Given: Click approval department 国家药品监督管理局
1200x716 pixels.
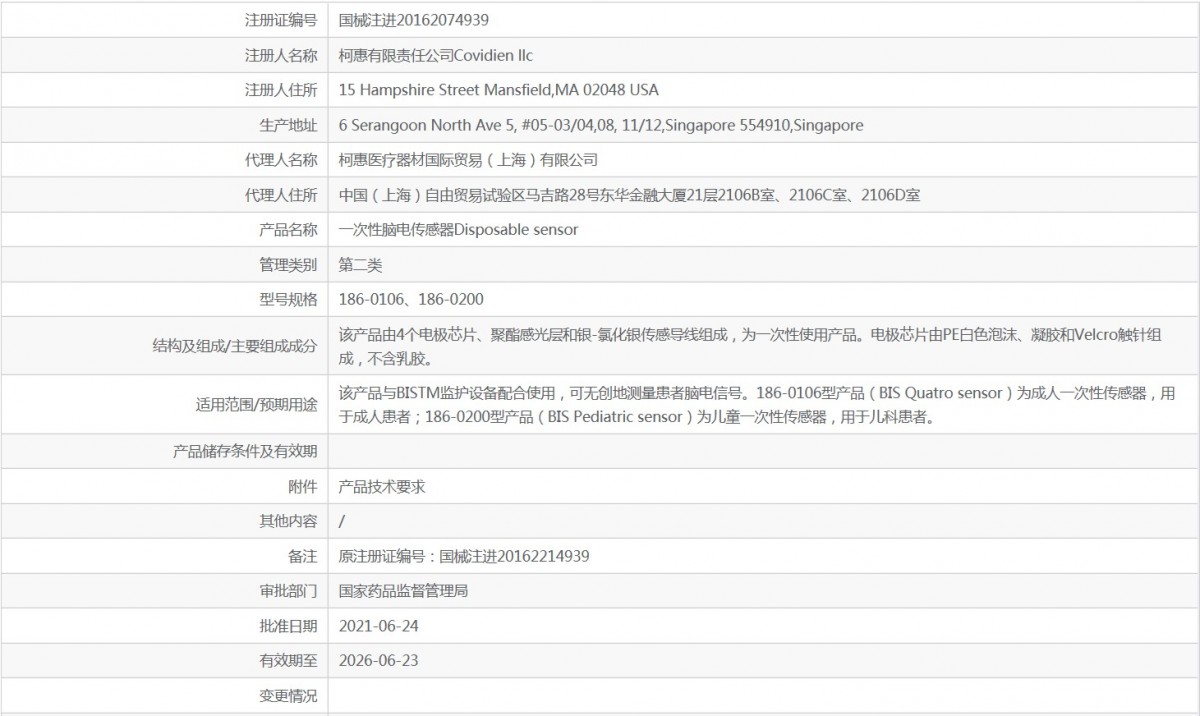Looking at the screenshot, I should point(404,591).
